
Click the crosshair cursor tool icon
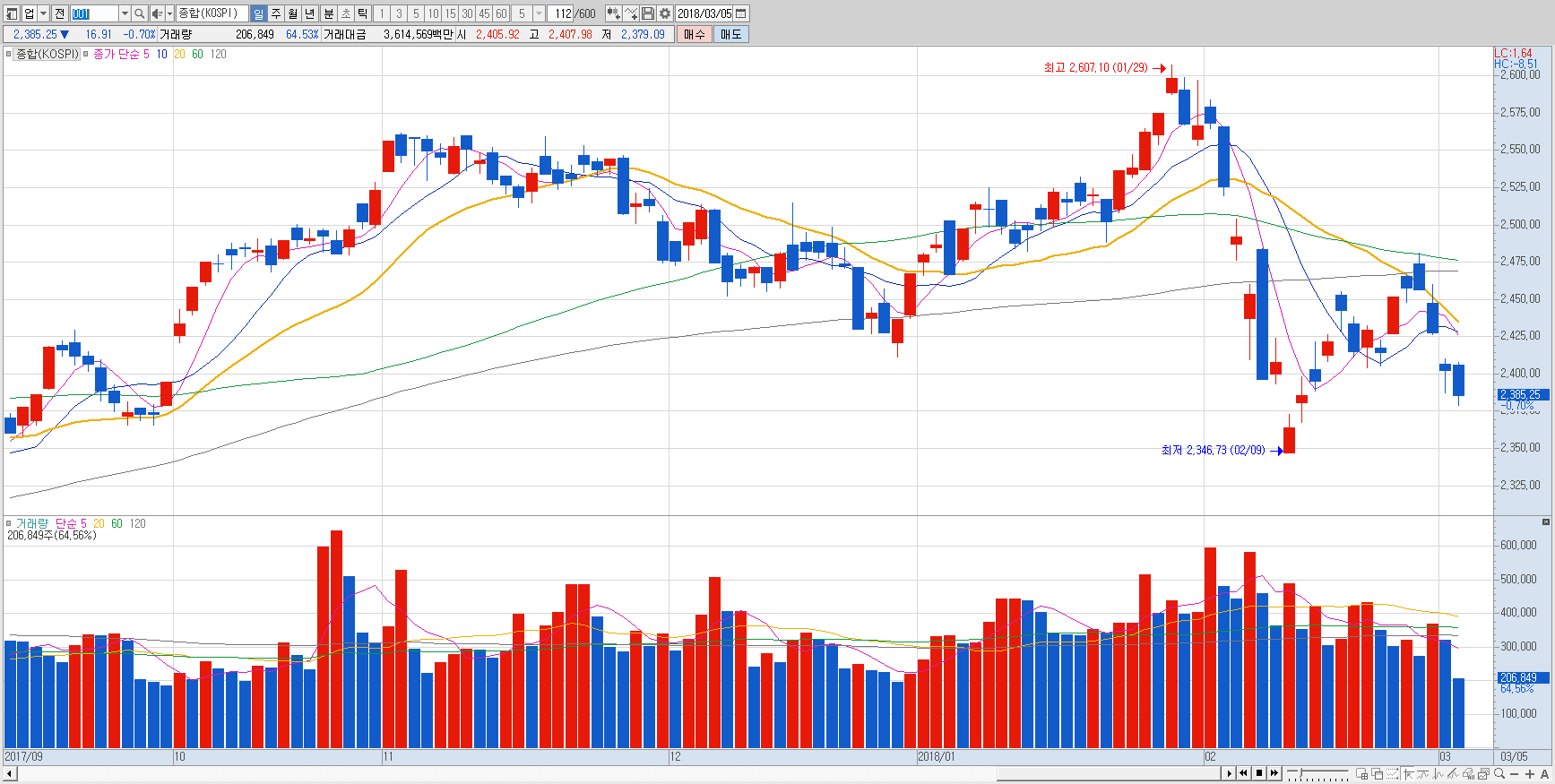(1408, 773)
